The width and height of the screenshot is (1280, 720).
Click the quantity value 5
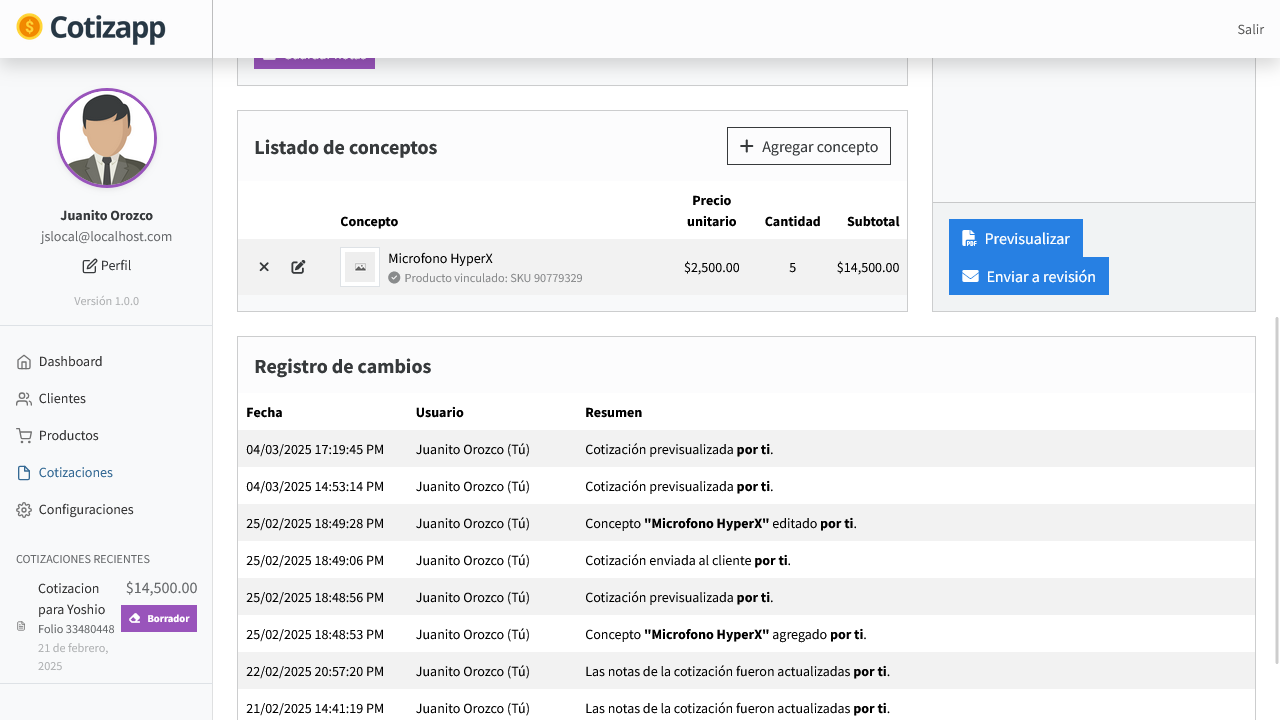pyautogui.click(x=792, y=267)
